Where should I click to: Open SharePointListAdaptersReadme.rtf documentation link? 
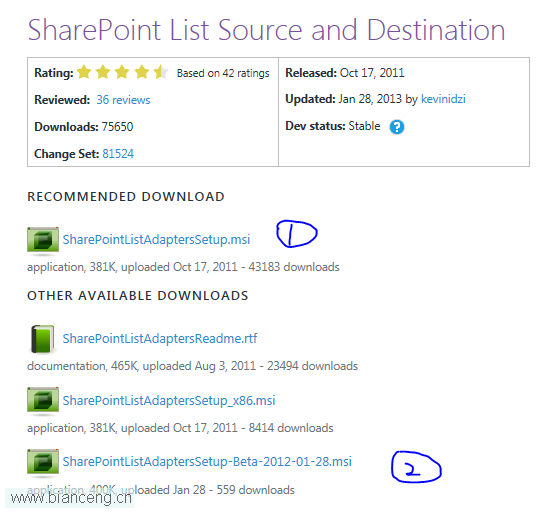click(160, 339)
